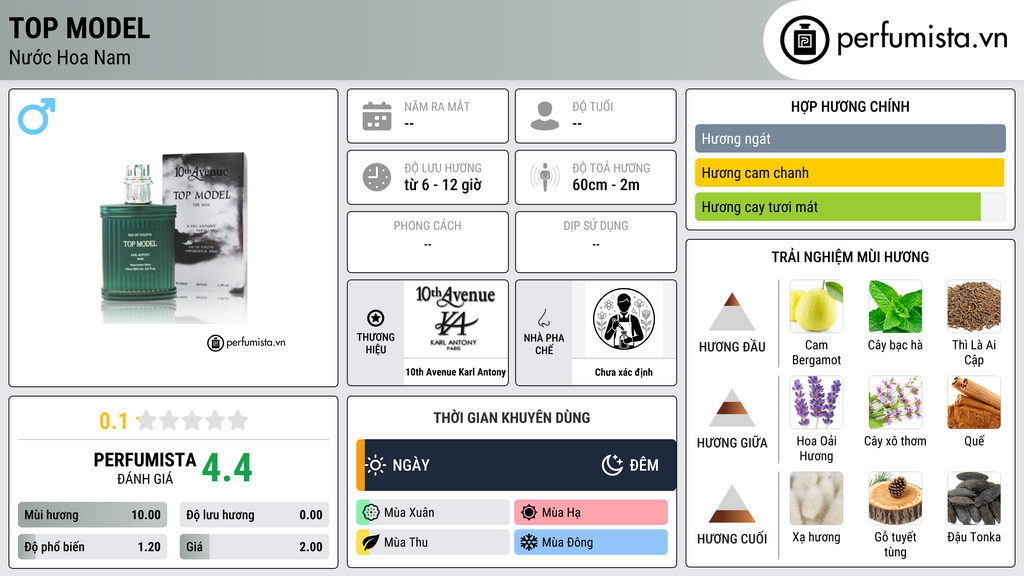Click the 10th Avenue Karl Antony brand logo
1024x576 pixels.
pyautogui.click(x=455, y=319)
